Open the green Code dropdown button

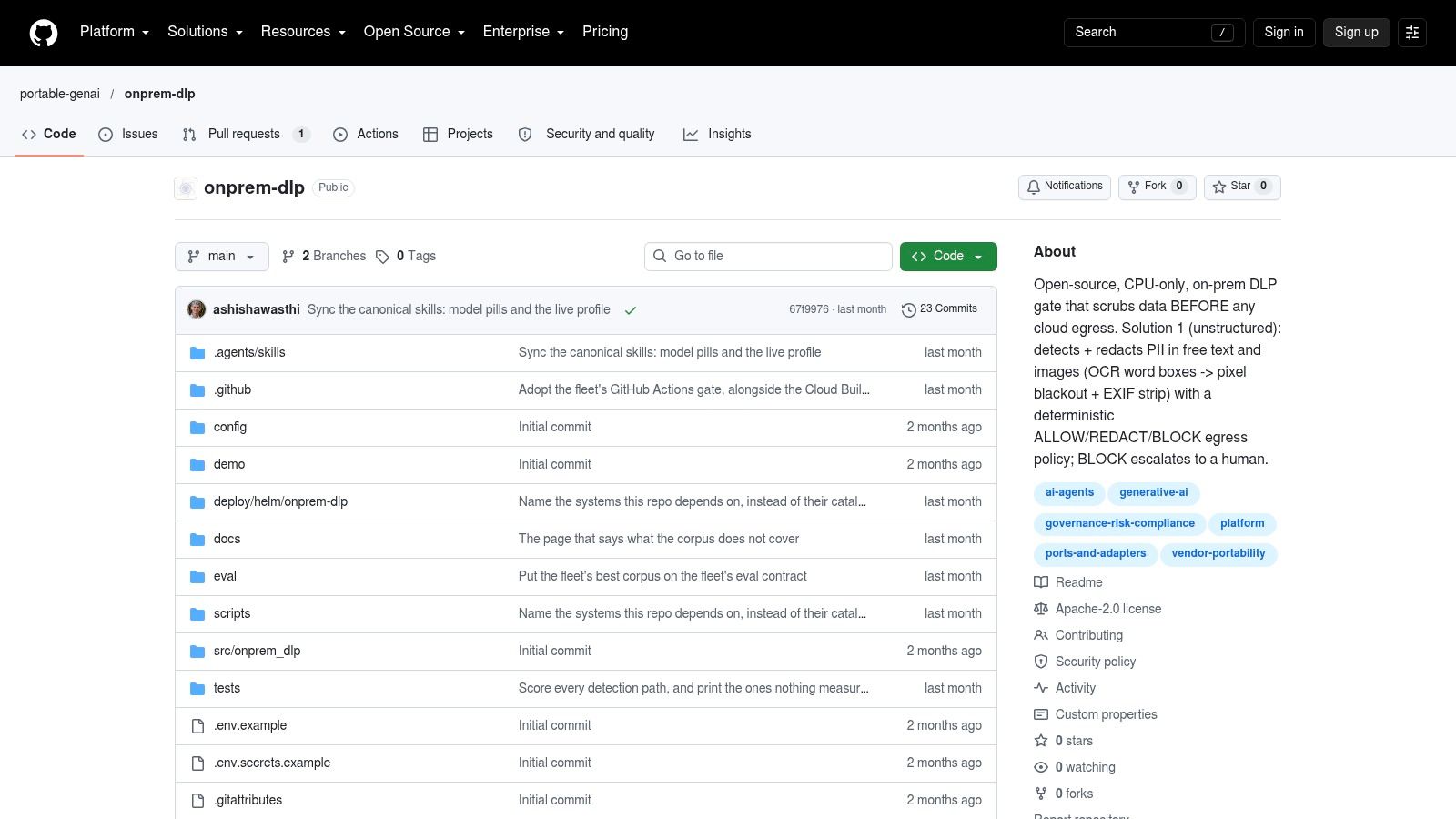click(x=948, y=257)
